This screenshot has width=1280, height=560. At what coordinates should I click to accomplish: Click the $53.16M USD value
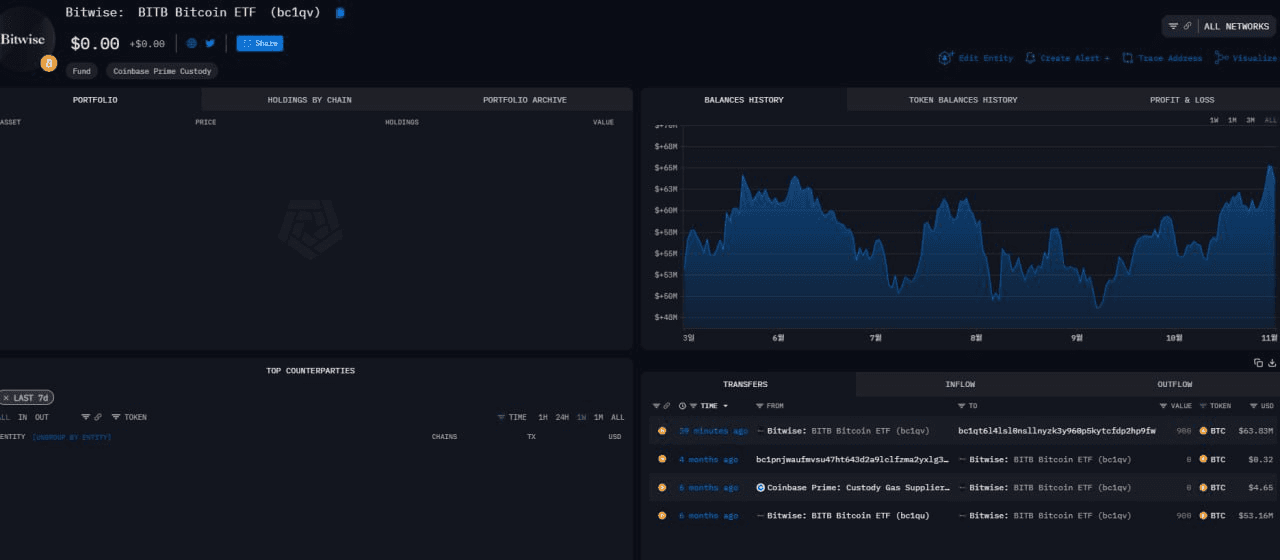tap(1257, 515)
